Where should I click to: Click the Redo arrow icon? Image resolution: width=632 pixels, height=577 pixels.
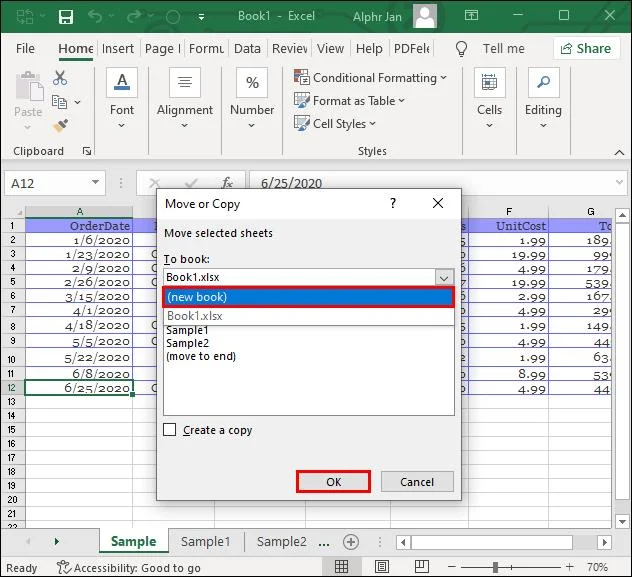(134, 17)
